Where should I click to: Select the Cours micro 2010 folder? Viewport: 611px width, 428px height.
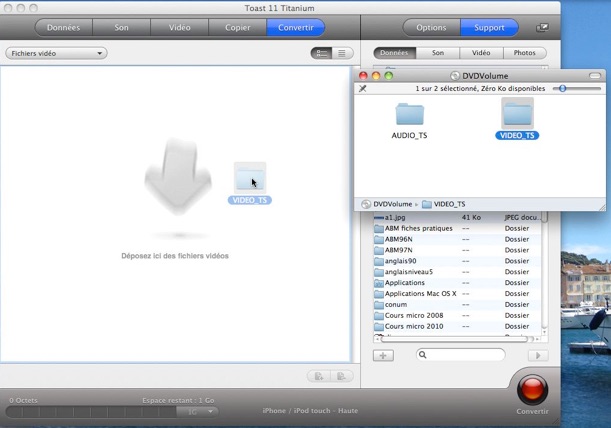tap(457, 327)
